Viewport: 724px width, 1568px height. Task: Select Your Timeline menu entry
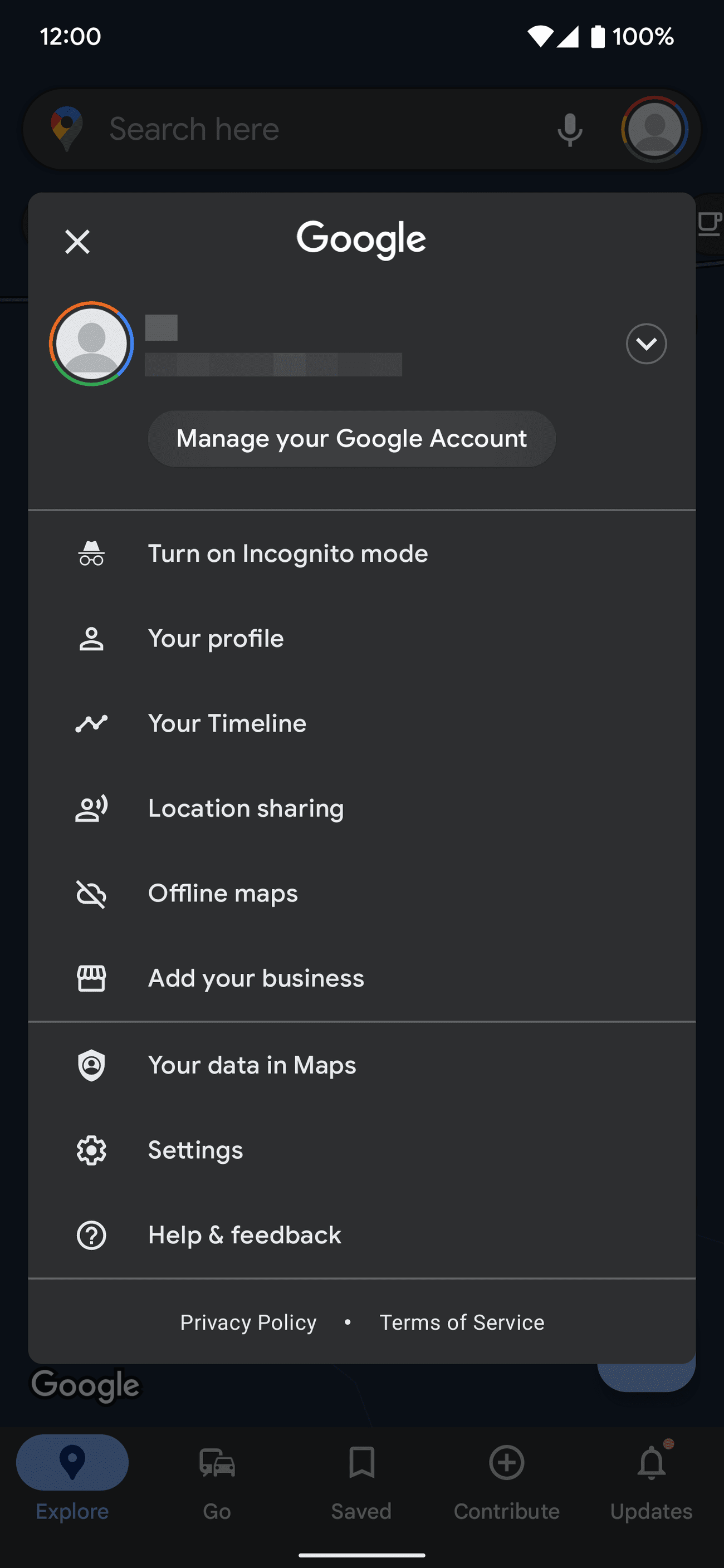click(x=227, y=723)
